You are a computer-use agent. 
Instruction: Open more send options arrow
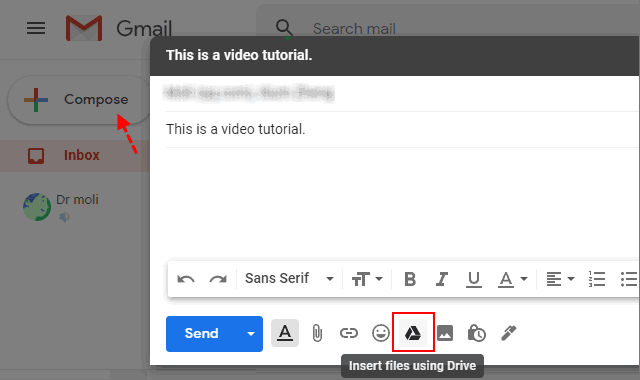pos(251,333)
